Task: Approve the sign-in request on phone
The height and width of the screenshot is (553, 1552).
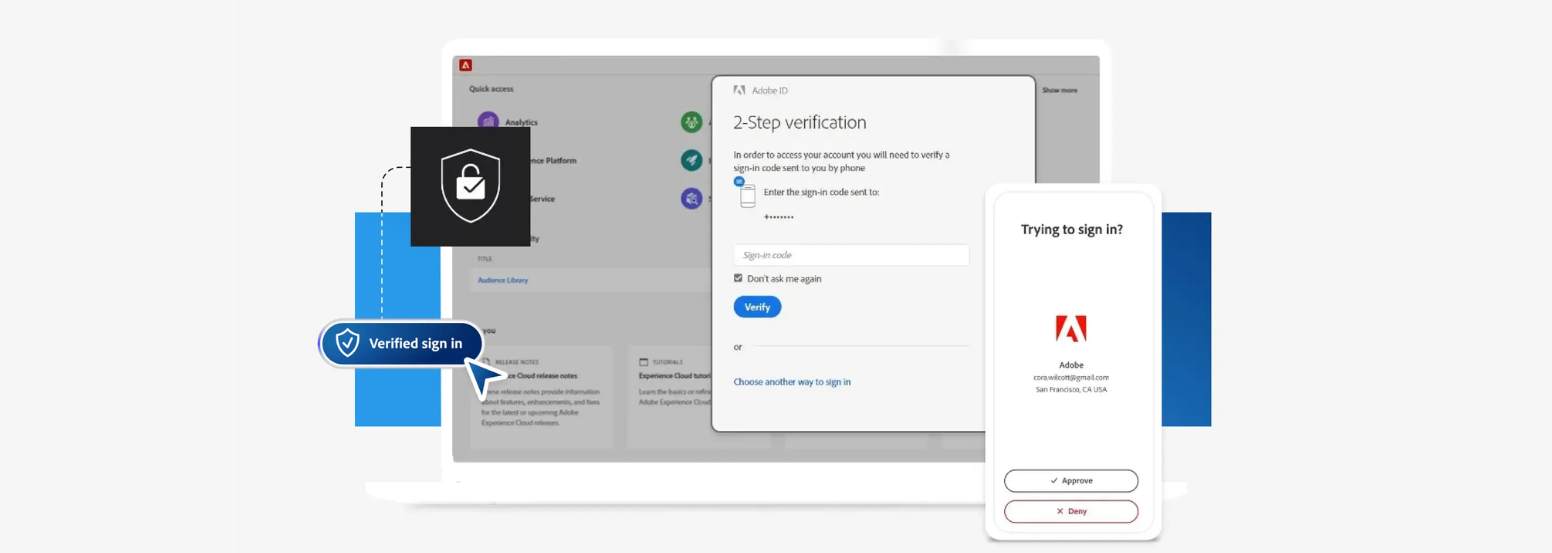Action: (1071, 481)
